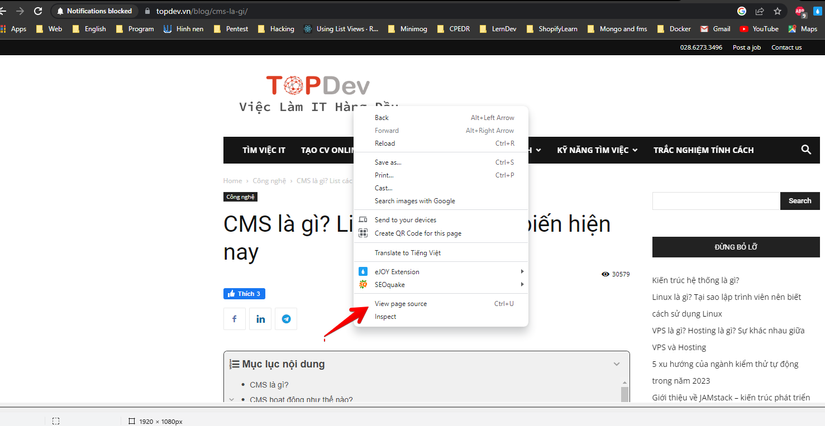
Task: Choose Print... from context menu
Action: pos(440,175)
